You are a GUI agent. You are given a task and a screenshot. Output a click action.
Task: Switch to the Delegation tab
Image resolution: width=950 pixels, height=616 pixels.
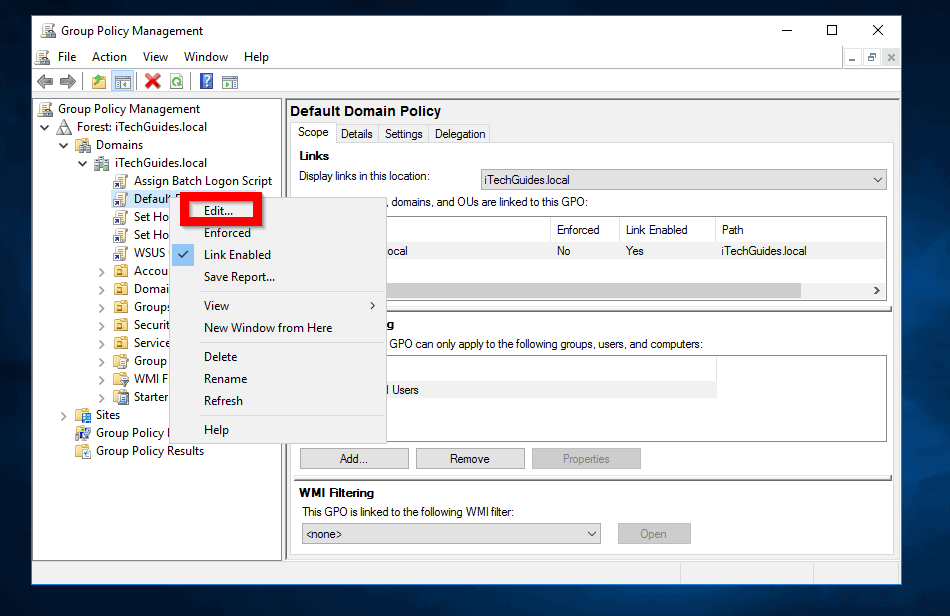[x=460, y=134]
